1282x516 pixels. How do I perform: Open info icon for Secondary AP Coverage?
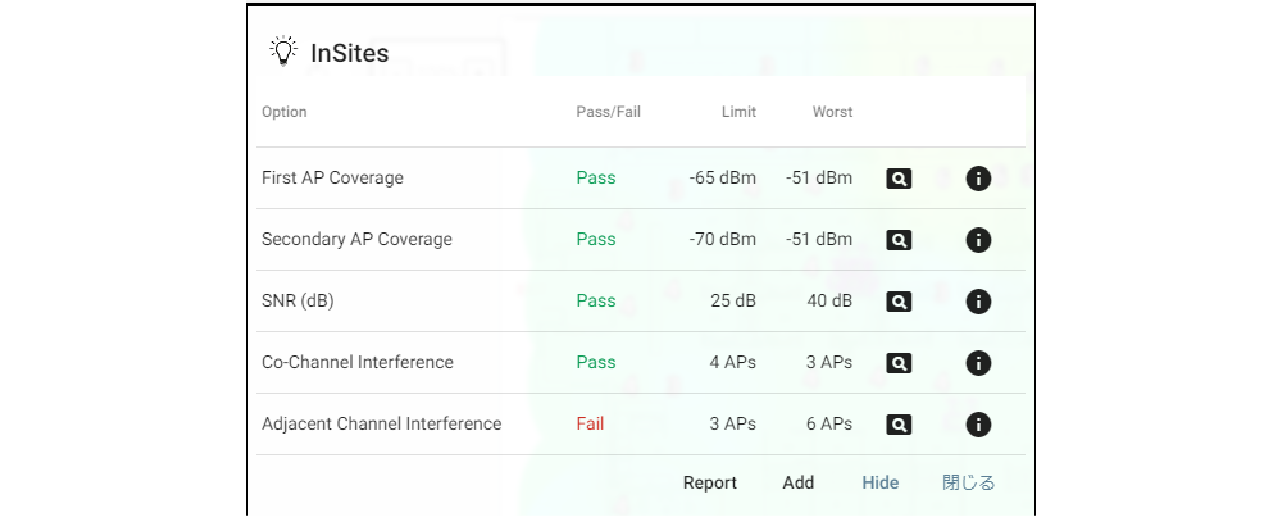pyautogui.click(x=978, y=240)
